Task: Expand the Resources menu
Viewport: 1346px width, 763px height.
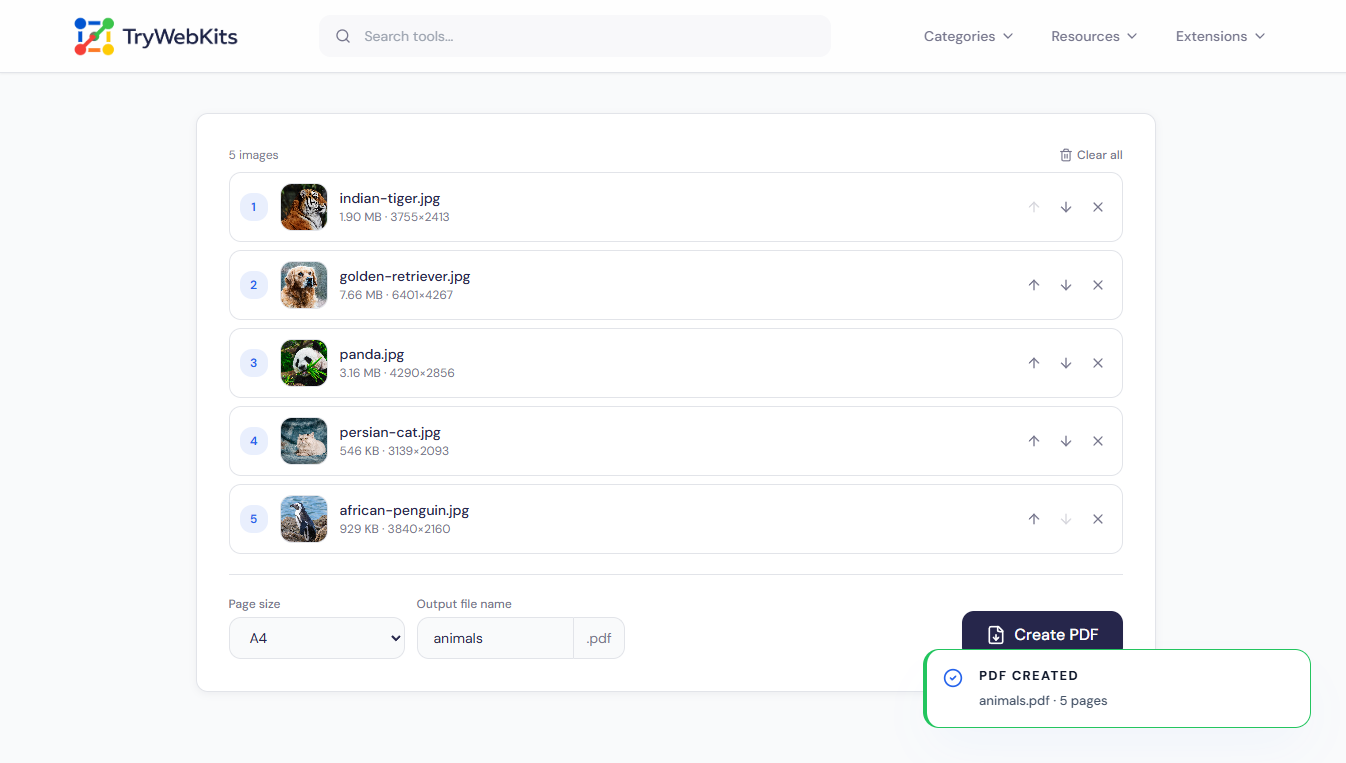Action: click(1094, 36)
